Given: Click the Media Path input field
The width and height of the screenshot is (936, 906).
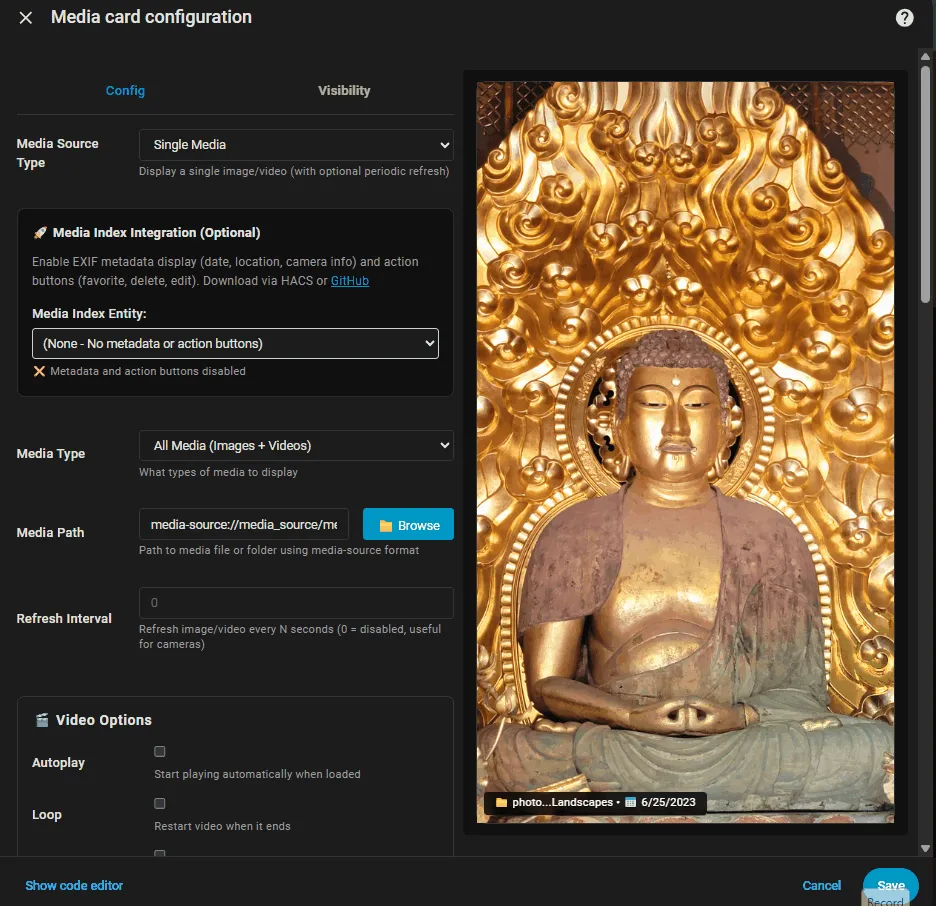Looking at the screenshot, I should click(x=244, y=525).
